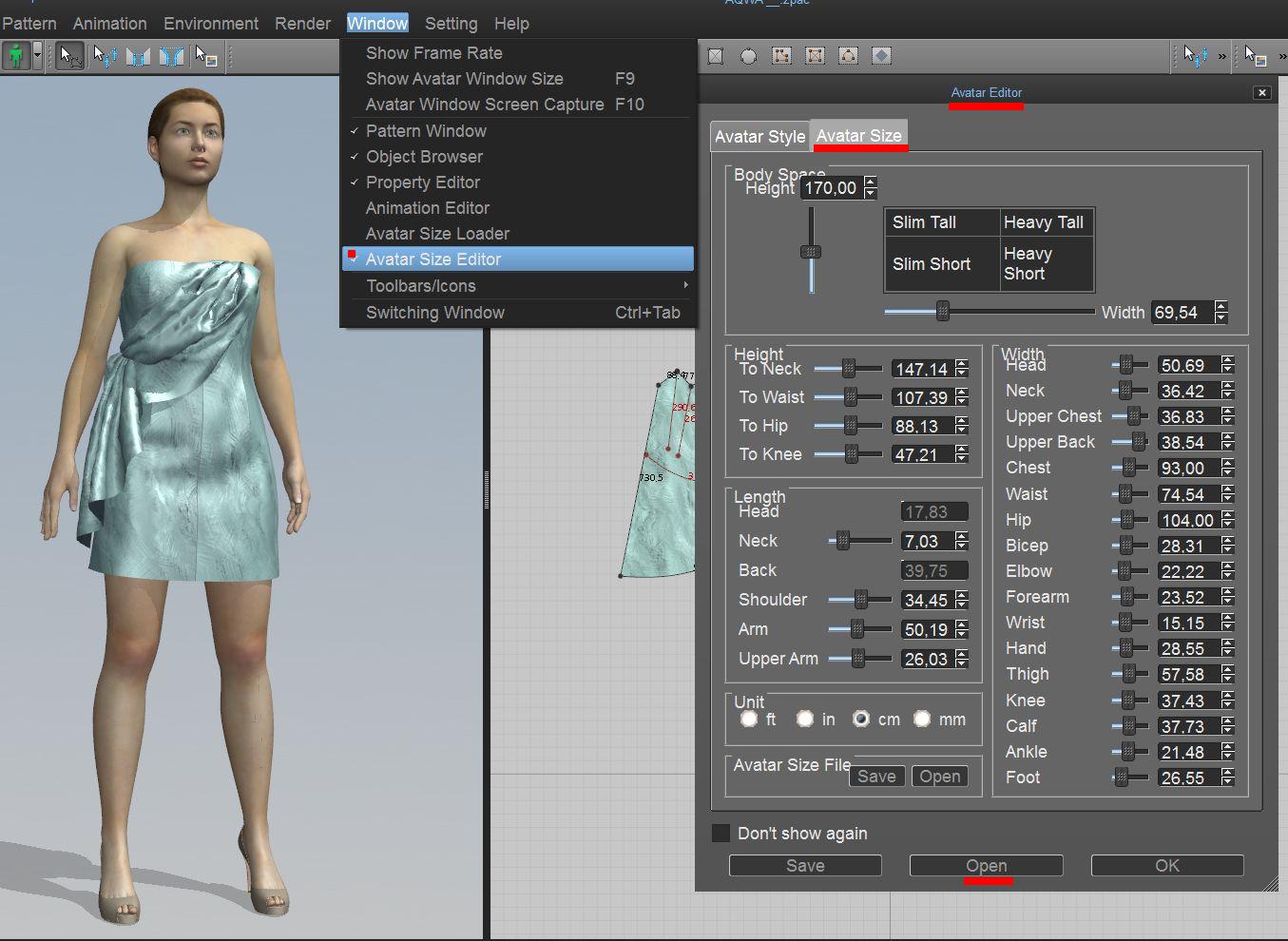Screen dimensions: 1288x941
Task: Select the Segment Sewing tool in left toolbar
Action: [x=139, y=57]
